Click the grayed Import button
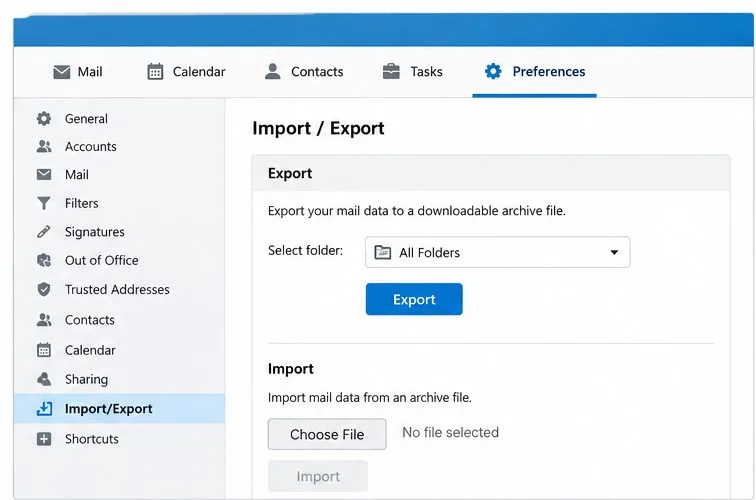This screenshot has width=756, height=500. click(318, 476)
